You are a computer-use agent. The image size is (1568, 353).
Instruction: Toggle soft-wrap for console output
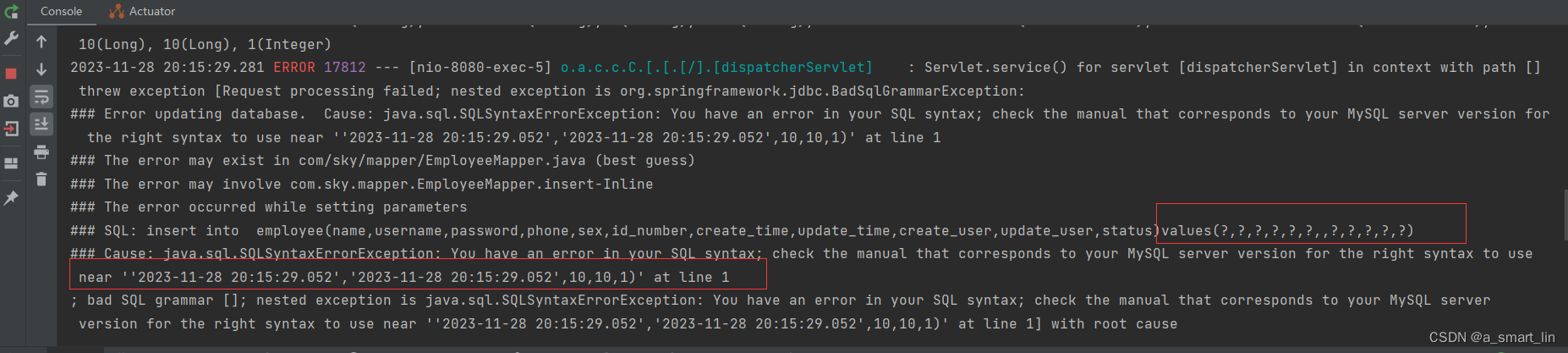41,97
